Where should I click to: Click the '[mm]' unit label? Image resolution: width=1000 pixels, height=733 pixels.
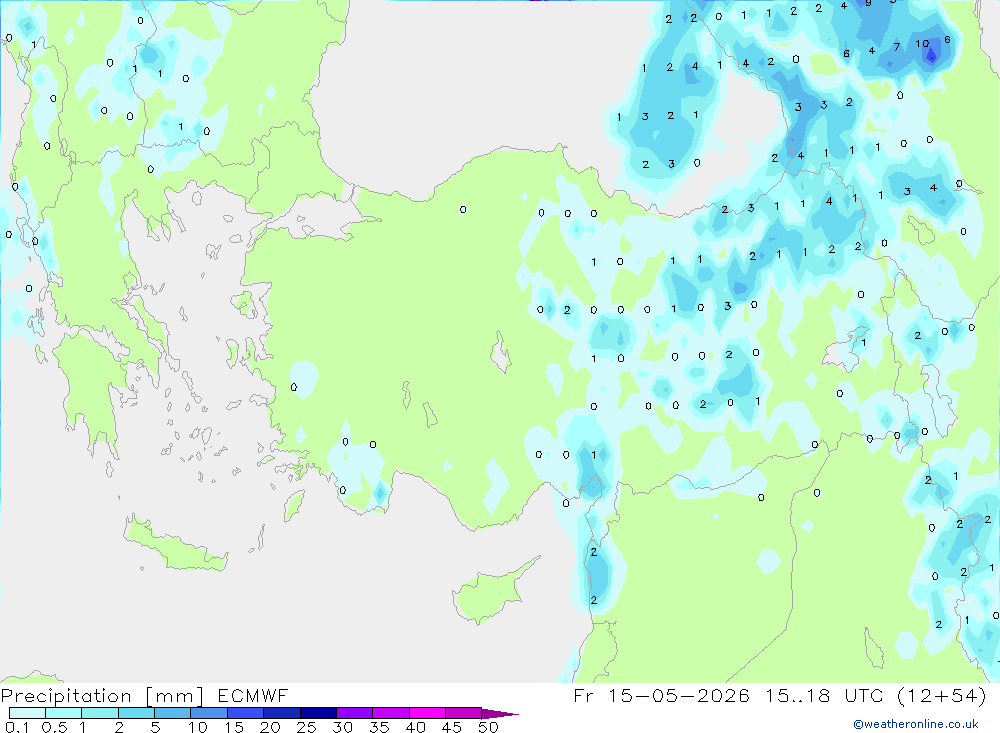175,696
